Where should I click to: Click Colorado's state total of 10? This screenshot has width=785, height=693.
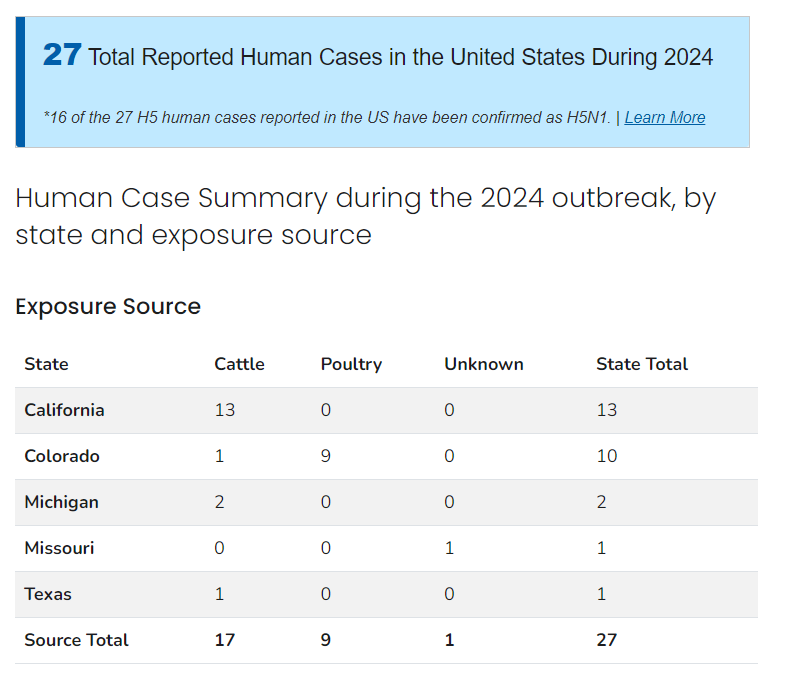click(606, 456)
